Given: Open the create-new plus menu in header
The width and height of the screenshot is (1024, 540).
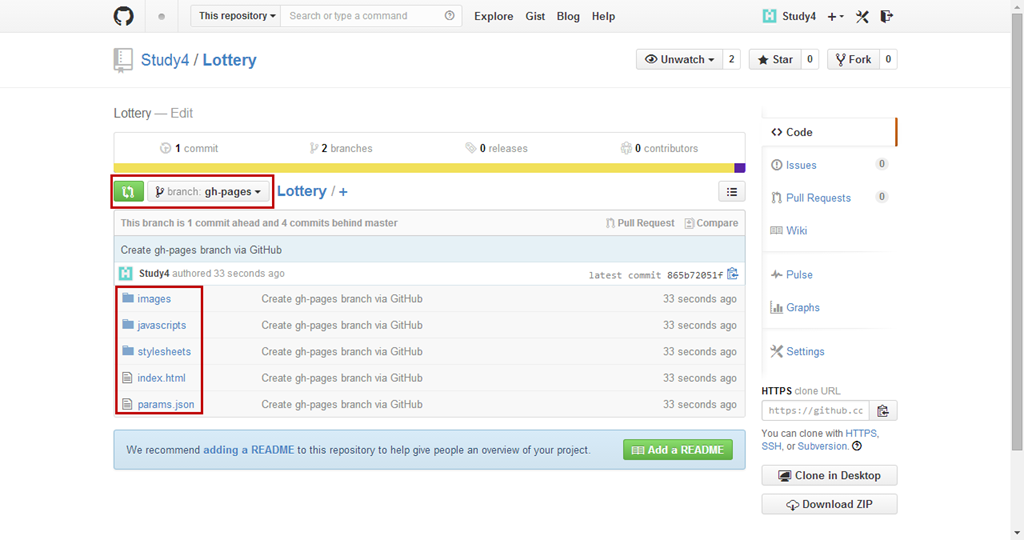Looking at the screenshot, I should [835, 16].
